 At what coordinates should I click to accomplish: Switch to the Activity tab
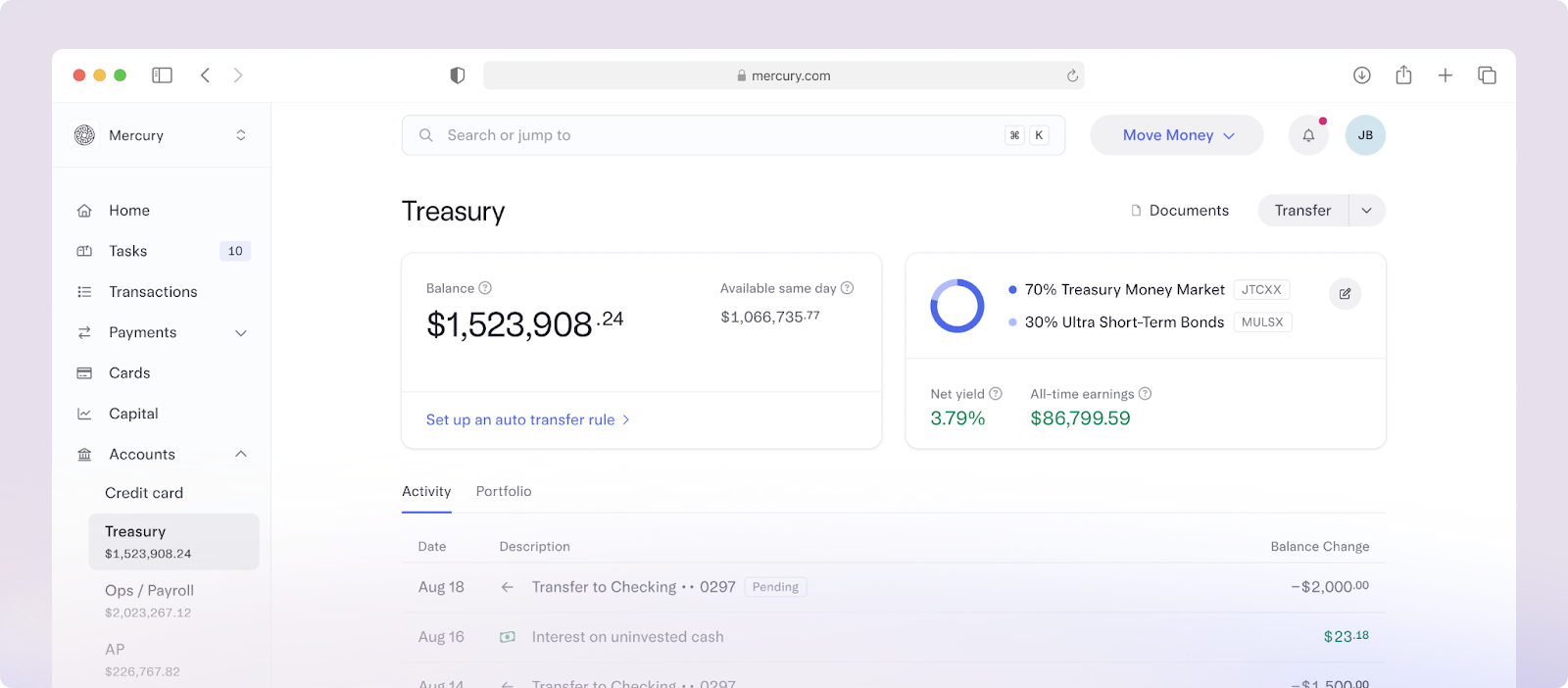426,491
